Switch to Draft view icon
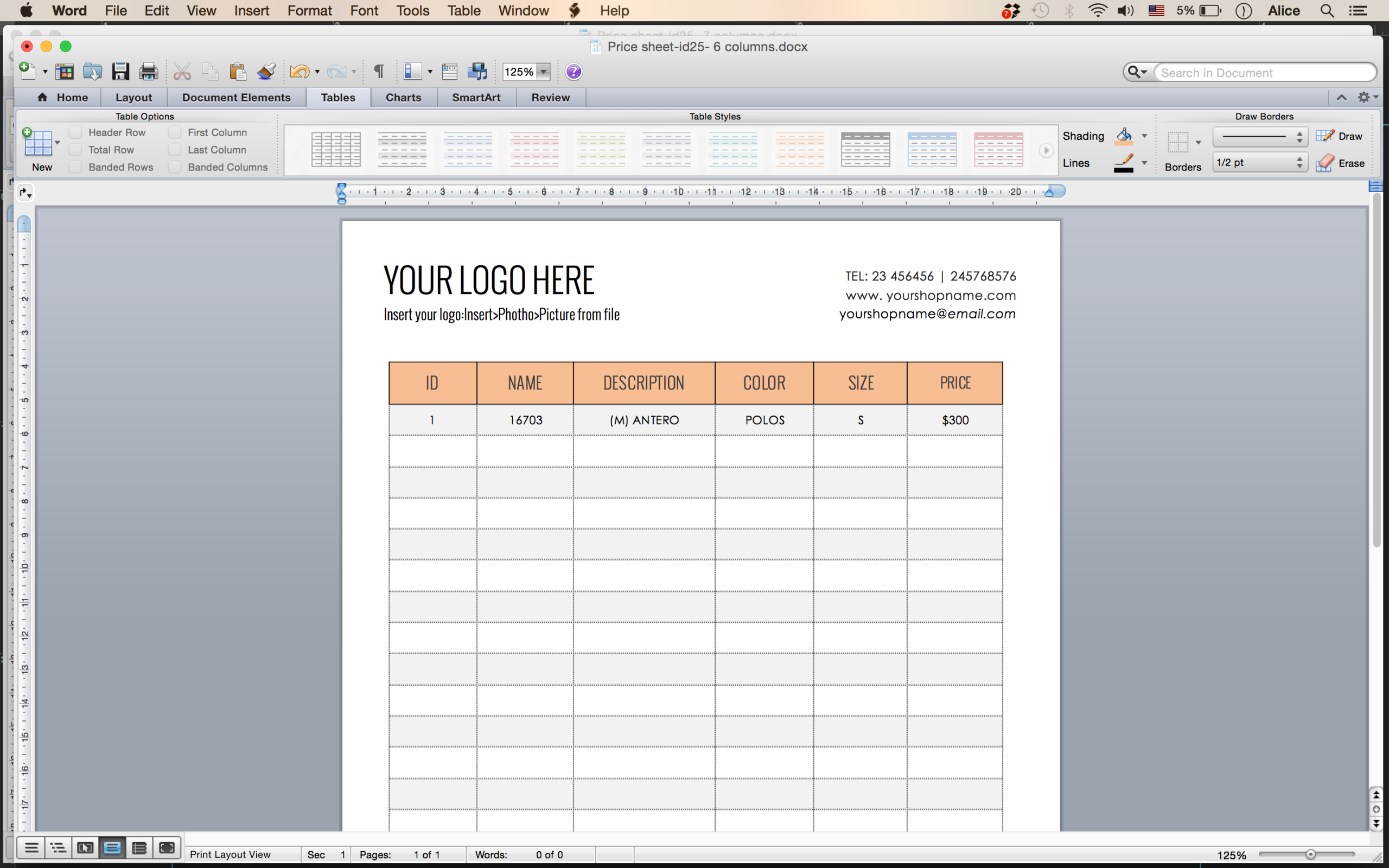This screenshot has width=1389, height=868. point(31,848)
